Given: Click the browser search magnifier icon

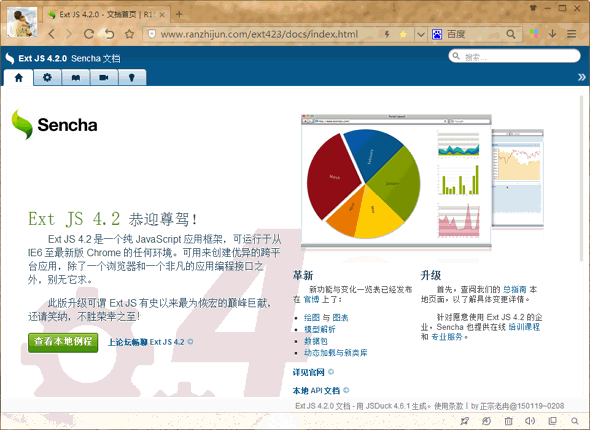Looking at the screenshot, I should [511, 34].
